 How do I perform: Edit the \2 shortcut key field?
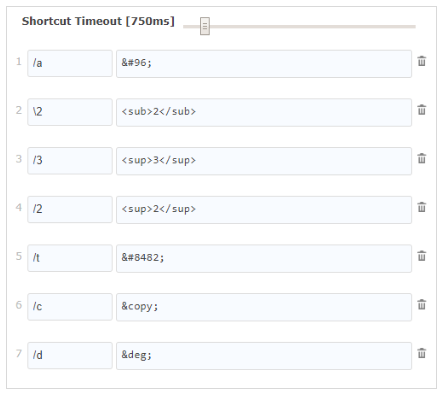tap(70, 112)
